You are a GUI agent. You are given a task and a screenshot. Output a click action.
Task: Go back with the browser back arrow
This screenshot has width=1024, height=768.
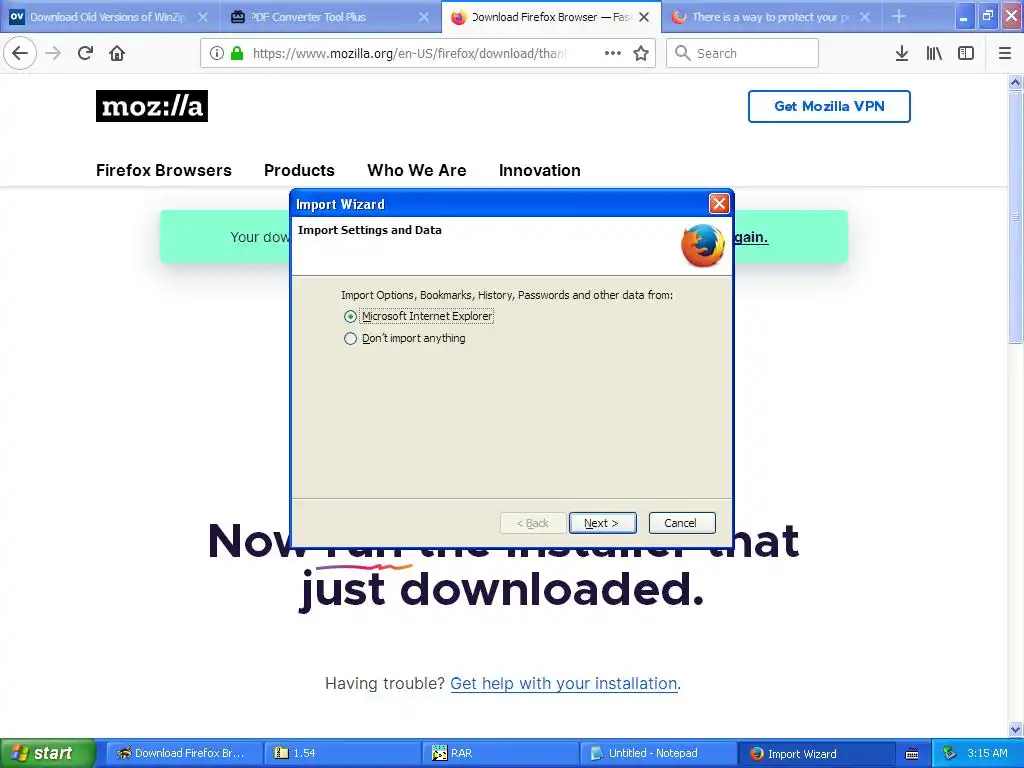(20, 53)
